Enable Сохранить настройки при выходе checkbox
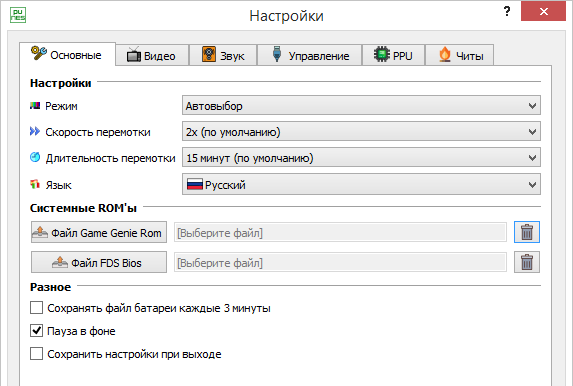Screen dimensions: 573x386 36,354
